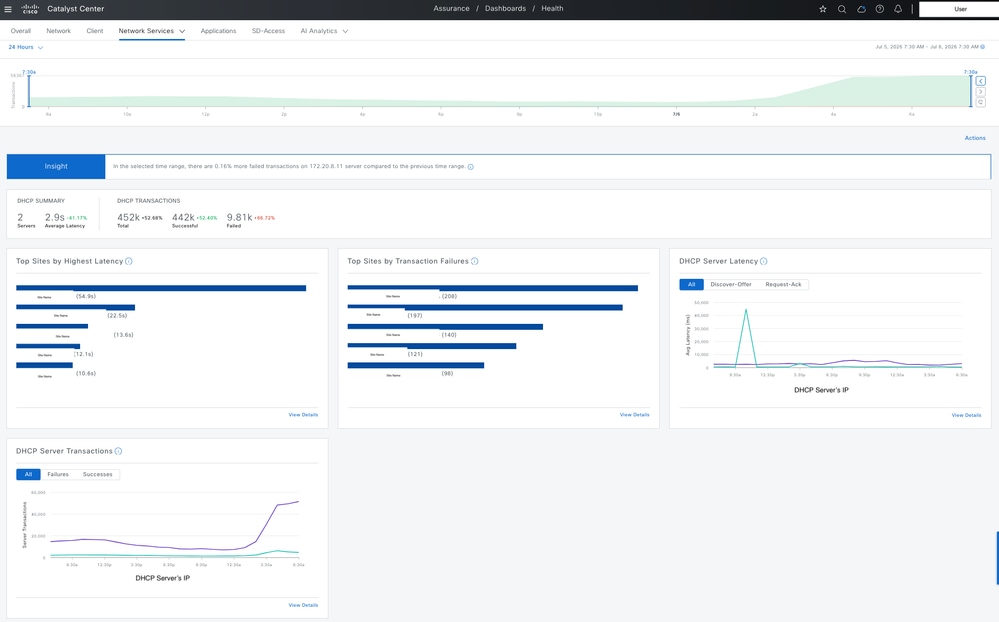Open the Actions menu
The image size is (999, 622).
coord(975,138)
